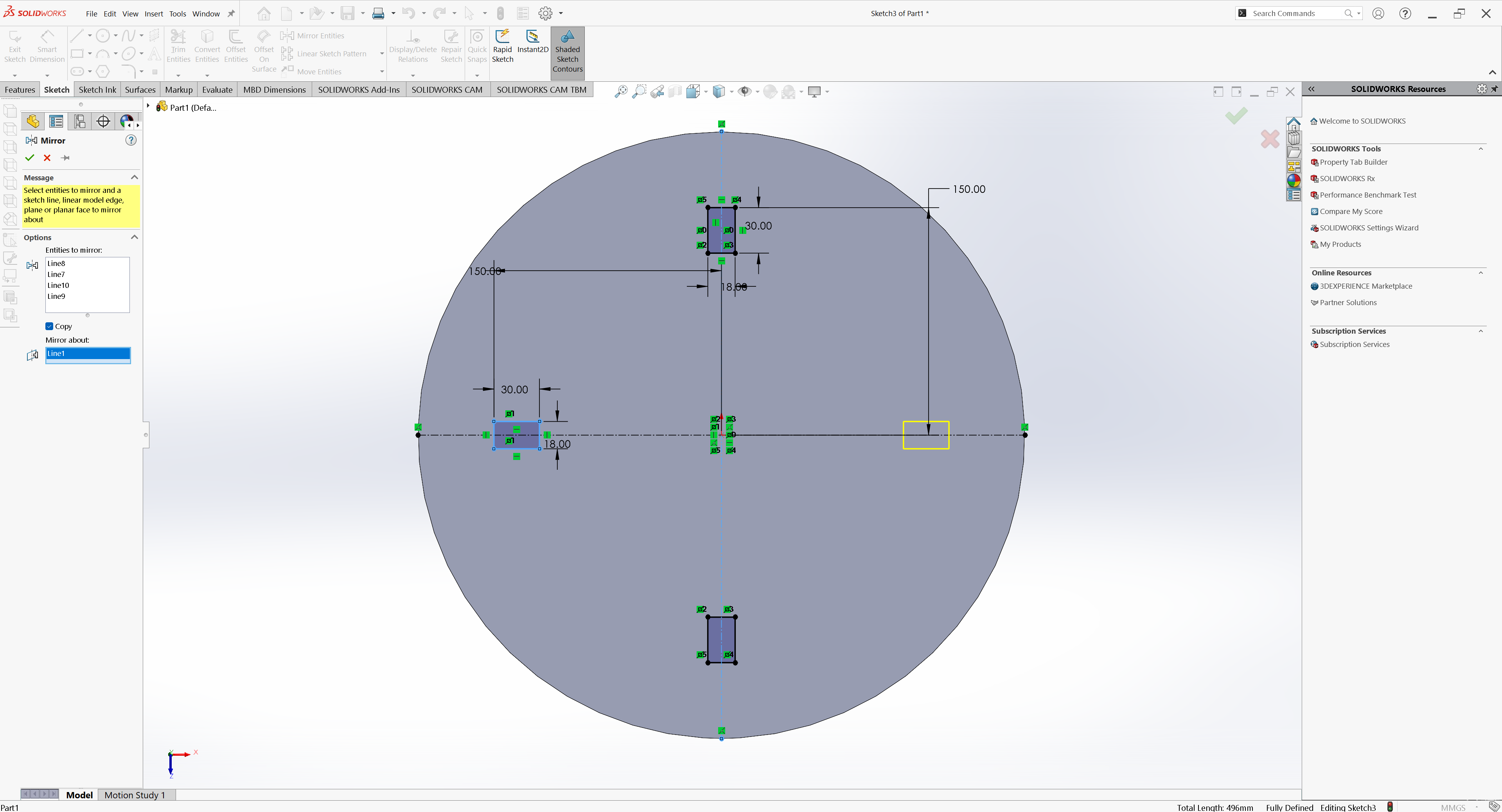Image resolution: width=1502 pixels, height=812 pixels.
Task: Collapse SOLIDWORKS Tools section in Resources
Action: point(1480,149)
